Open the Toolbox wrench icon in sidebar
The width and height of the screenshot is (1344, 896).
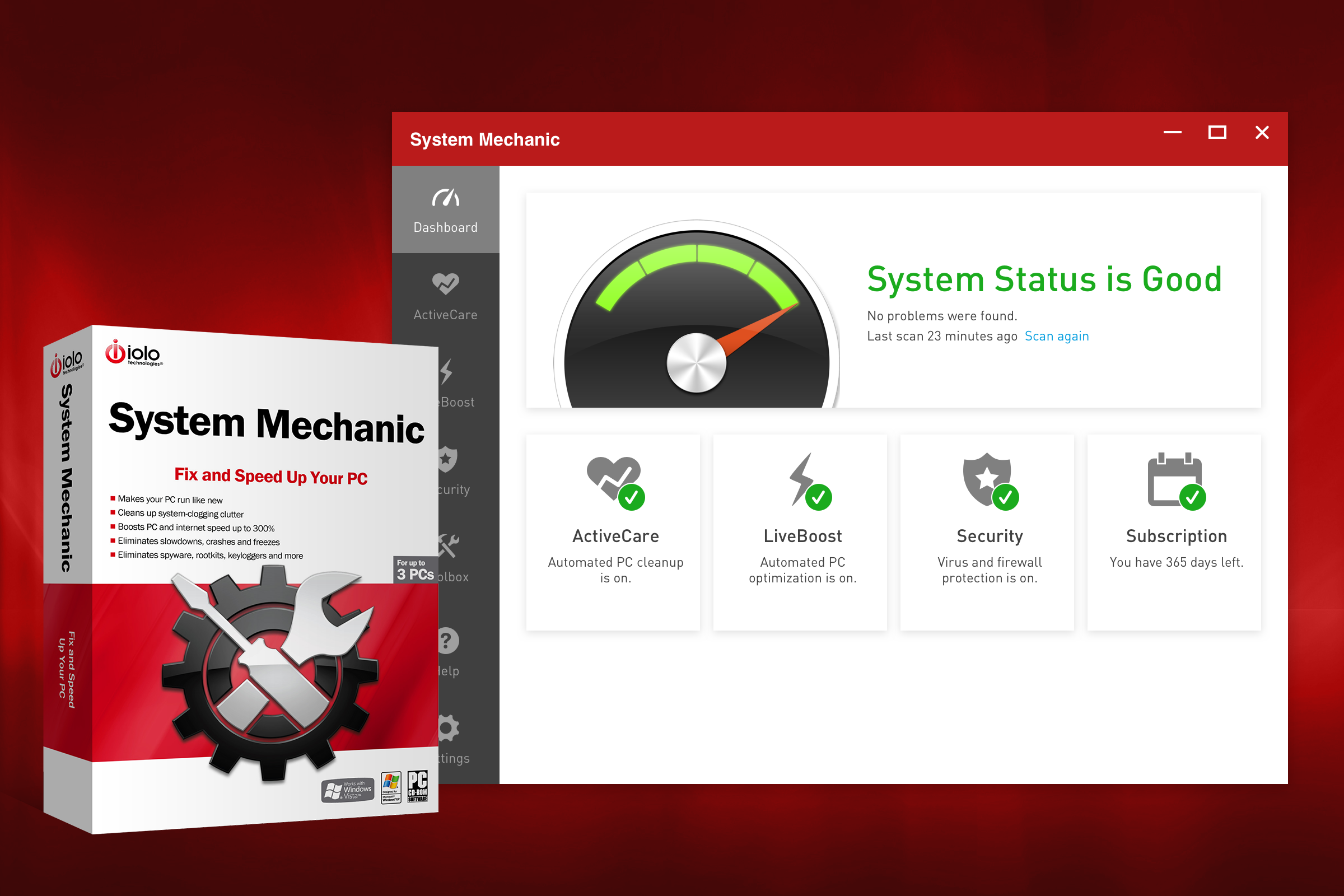[449, 545]
